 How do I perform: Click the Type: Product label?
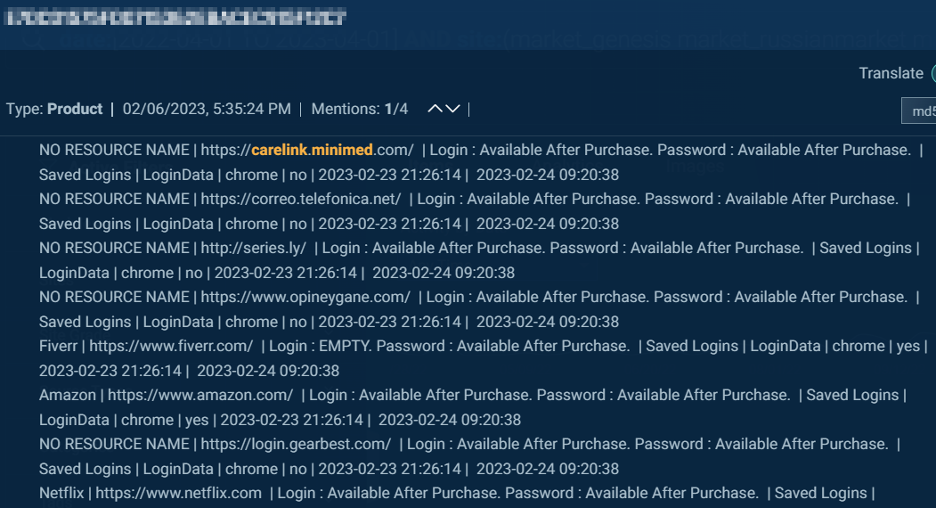click(54, 109)
